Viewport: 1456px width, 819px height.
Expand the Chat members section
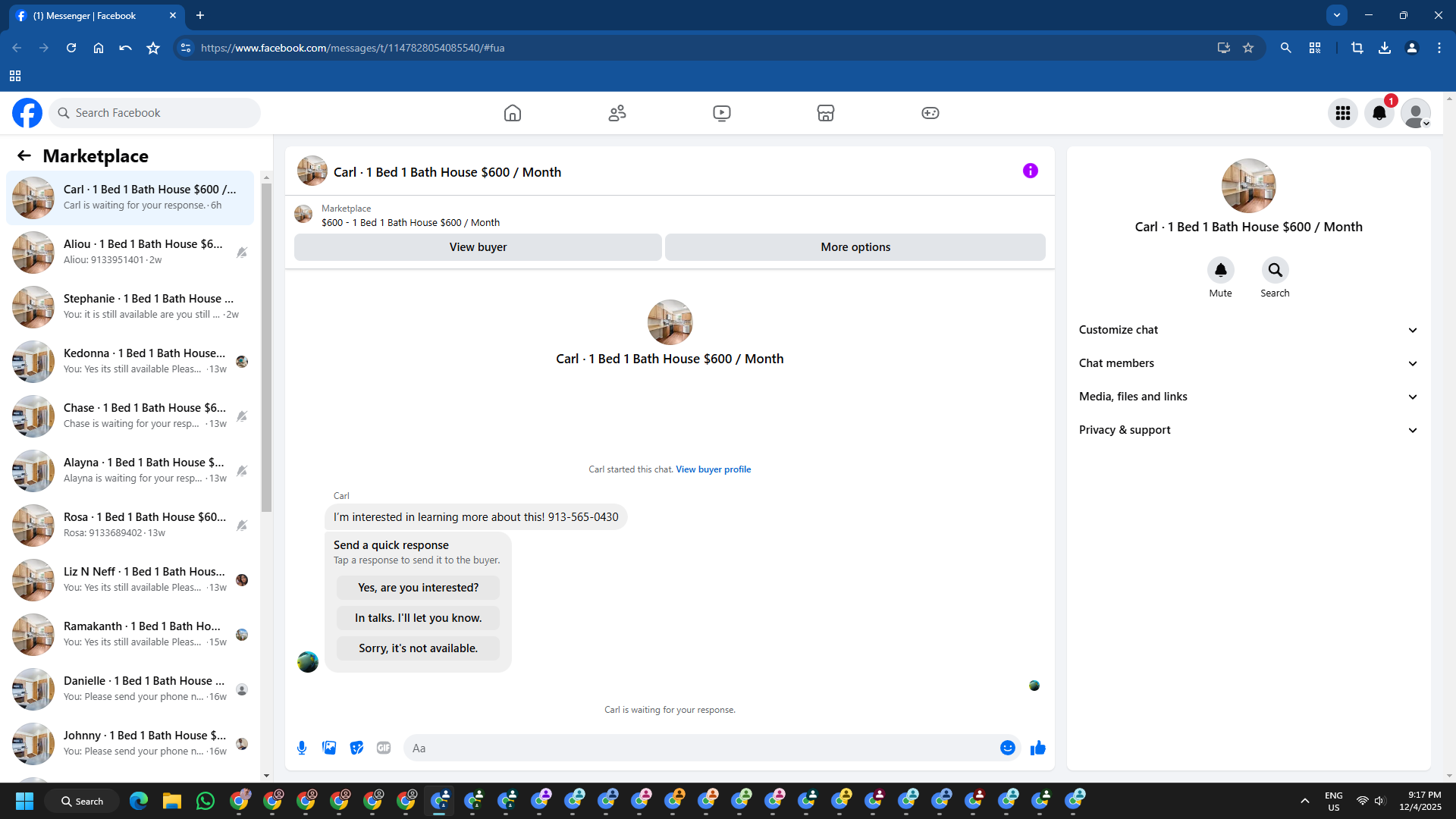pyautogui.click(x=1247, y=363)
